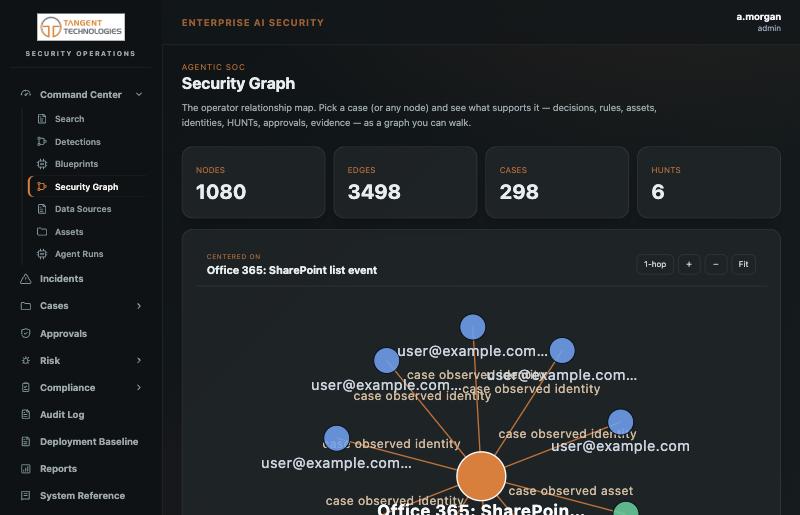Open the Blueprints page
The height and width of the screenshot is (515, 800).
coord(77,164)
